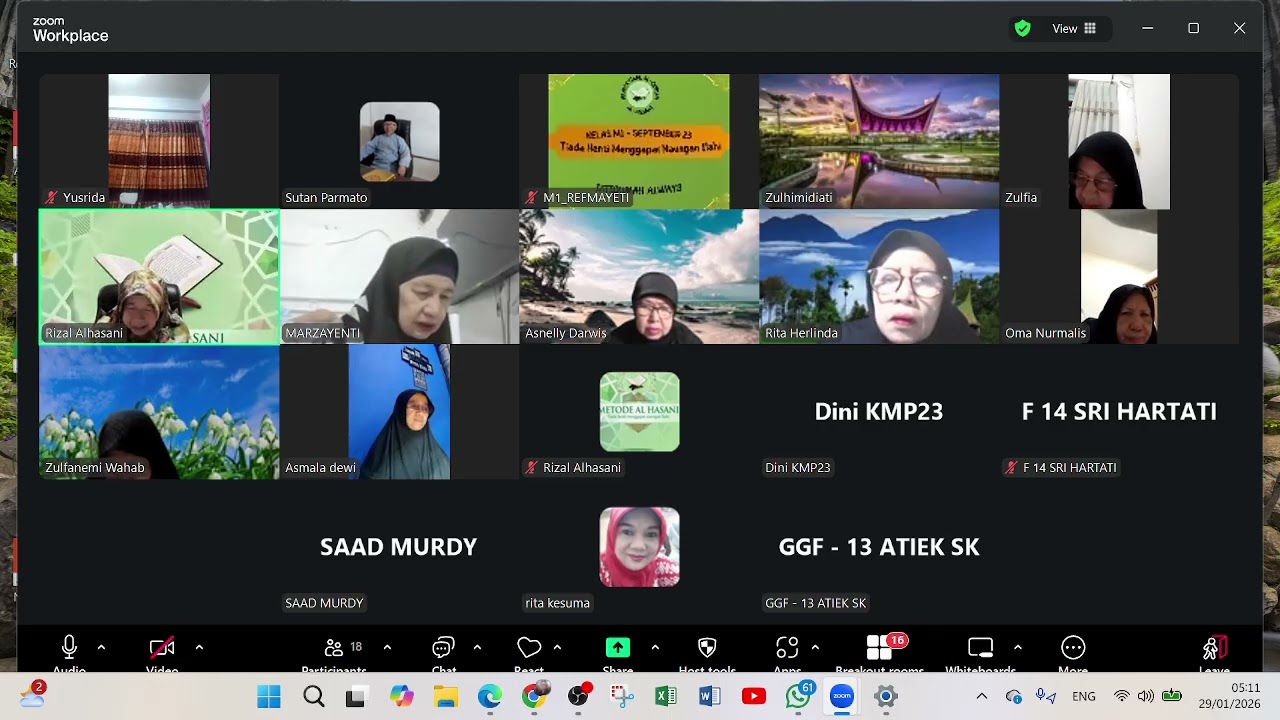Select MARZAYENTI's video tile
Image resolution: width=1280 pixels, height=720 pixels.
coord(399,277)
